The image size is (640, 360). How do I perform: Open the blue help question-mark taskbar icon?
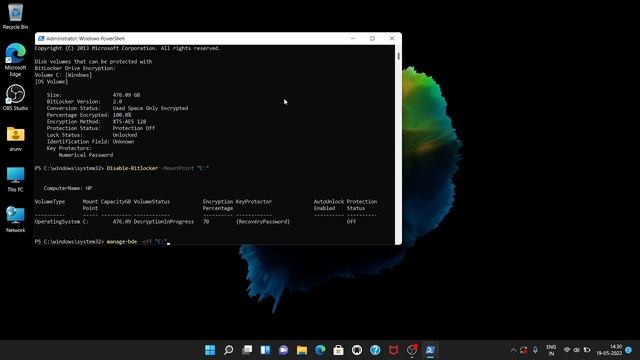tap(375, 350)
